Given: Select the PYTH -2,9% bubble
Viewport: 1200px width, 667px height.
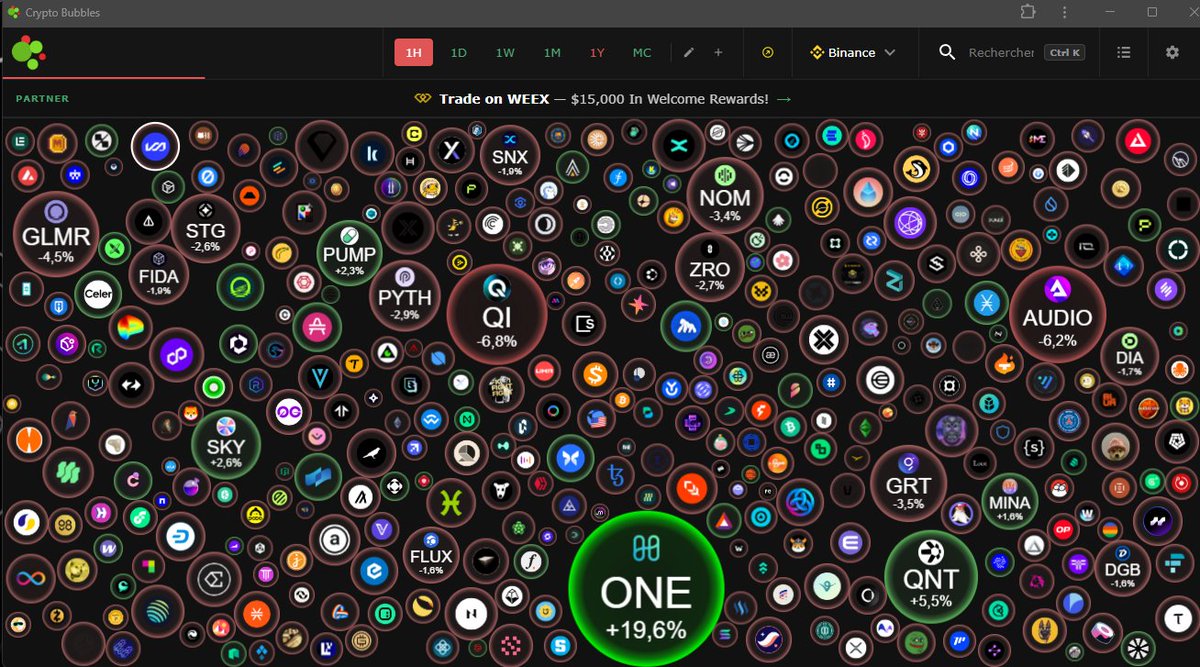Looking at the screenshot, I should pyautogui.click(x=405, y=295).
